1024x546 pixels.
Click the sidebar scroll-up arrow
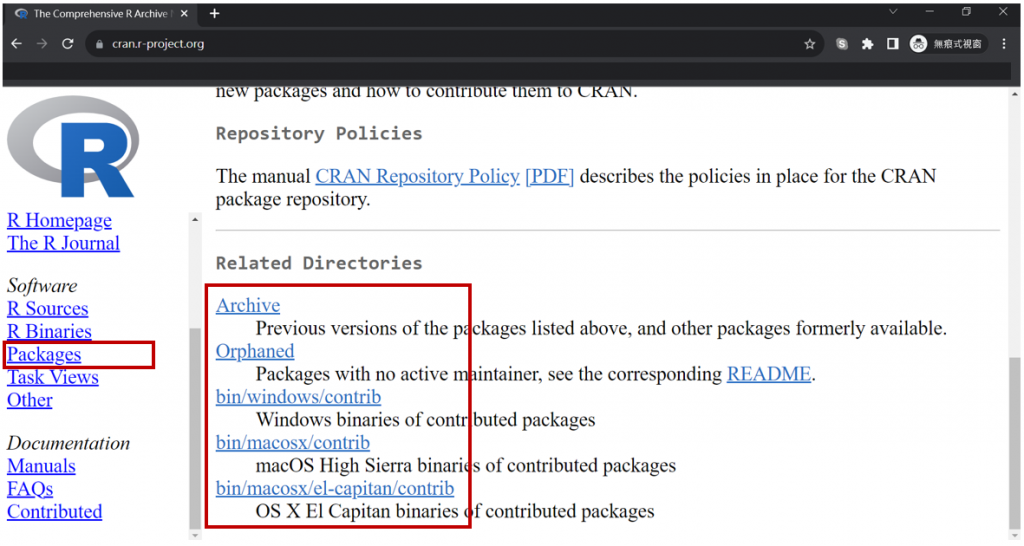coord(195,220)
